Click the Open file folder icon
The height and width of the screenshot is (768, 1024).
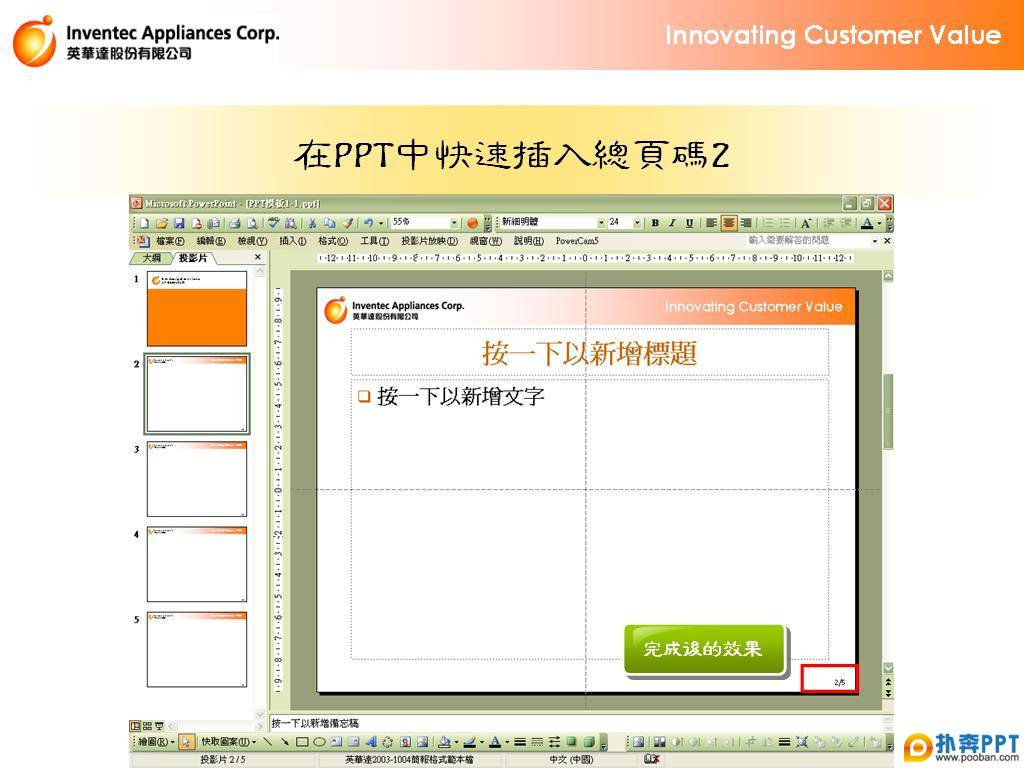click(x=161, y=223)
